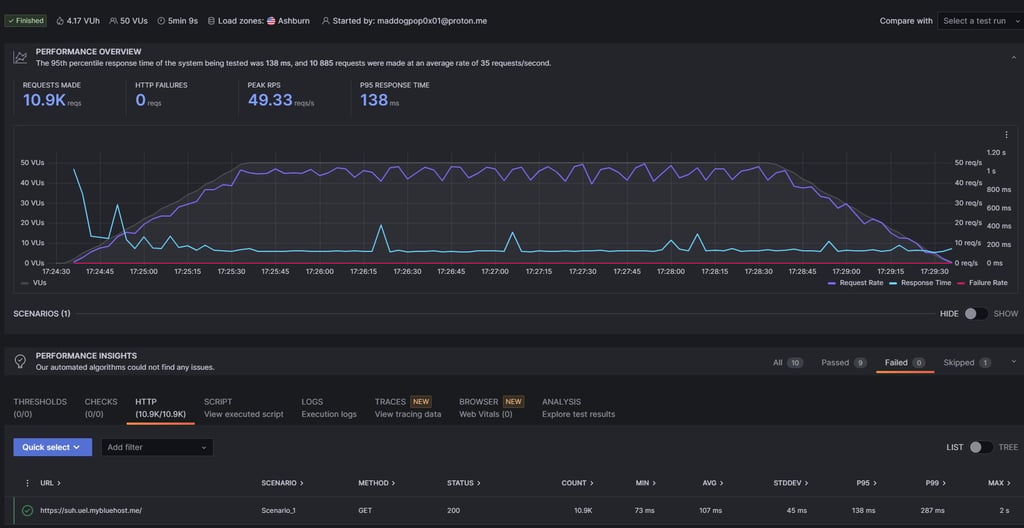Click the Finished status badge

click(25, 21)
